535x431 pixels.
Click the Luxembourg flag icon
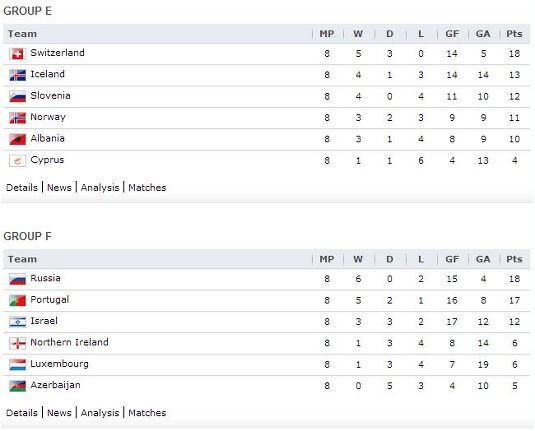[17, 365]
